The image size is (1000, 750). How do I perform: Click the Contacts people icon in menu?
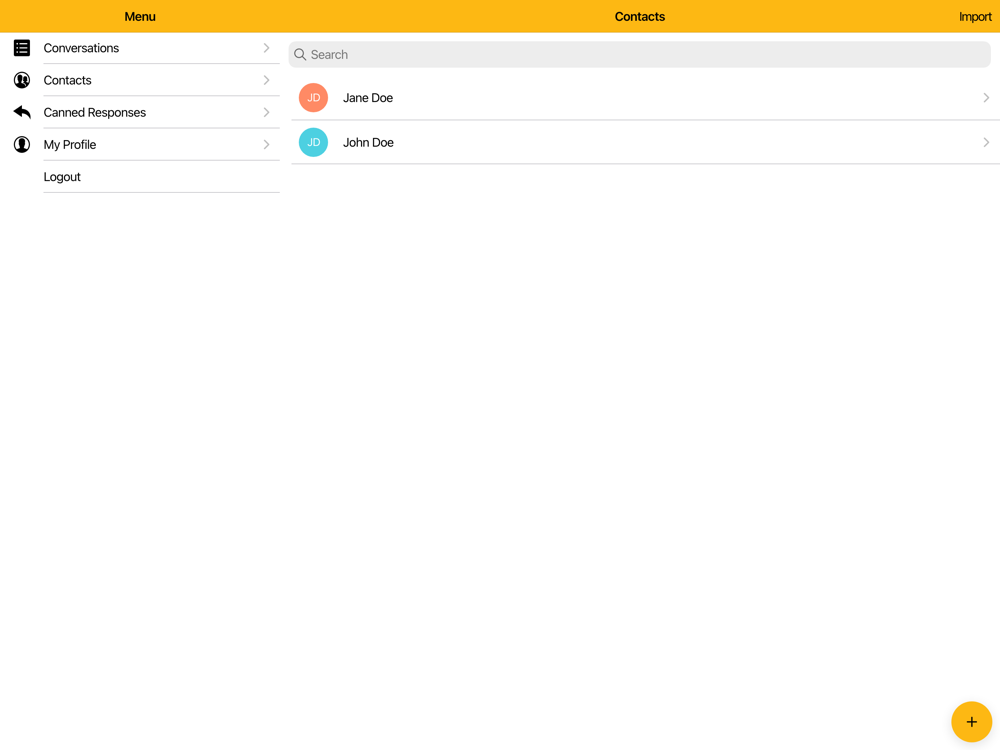point(22,80)
